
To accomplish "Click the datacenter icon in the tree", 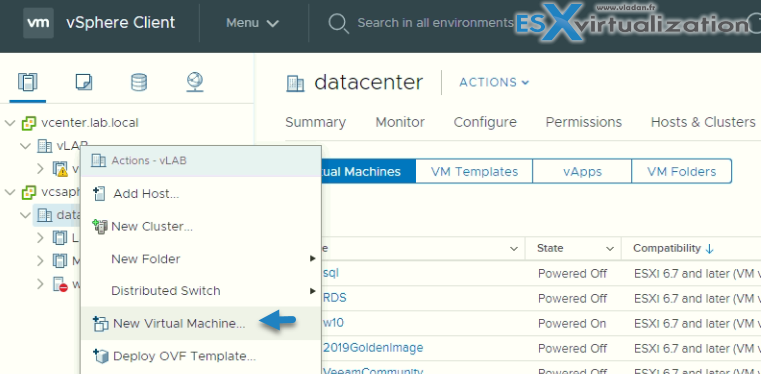I will pyautogui.click(x=44, y=215).
